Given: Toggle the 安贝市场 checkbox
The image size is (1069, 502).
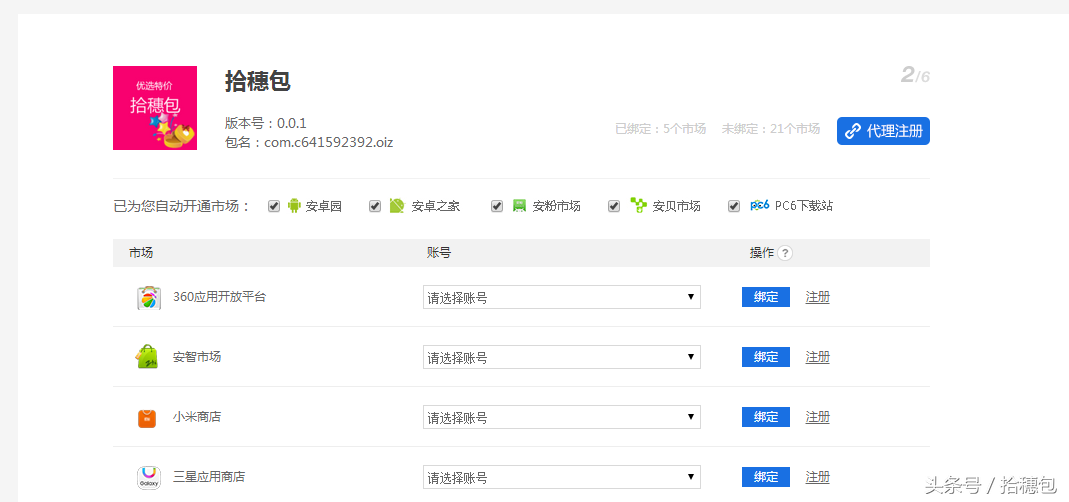Looking at the screenshot, I should click(614, 205).
